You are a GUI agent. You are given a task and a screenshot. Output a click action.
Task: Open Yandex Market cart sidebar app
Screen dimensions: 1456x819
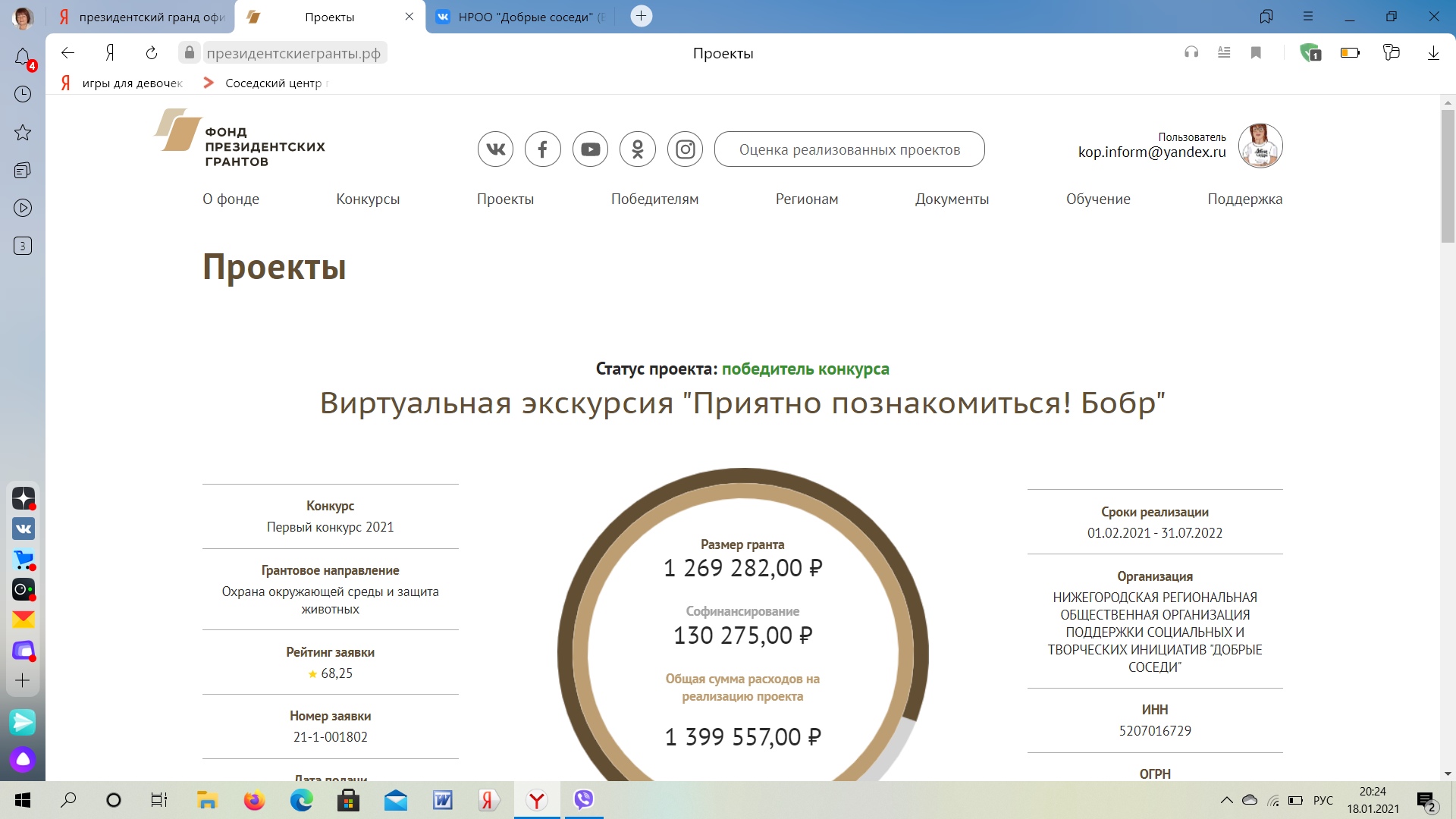24,559
